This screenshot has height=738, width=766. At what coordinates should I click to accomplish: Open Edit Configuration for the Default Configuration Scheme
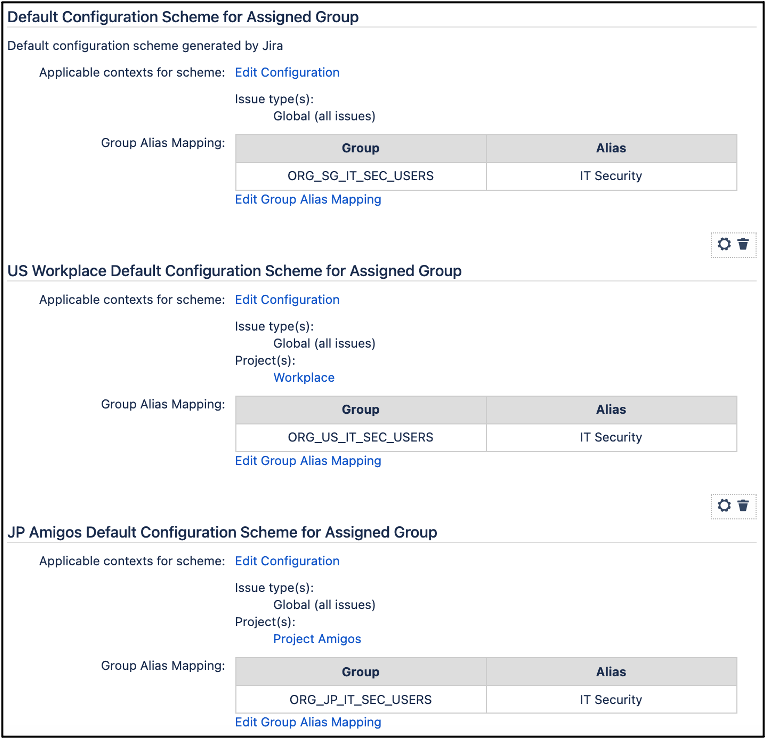click(287, 73)
